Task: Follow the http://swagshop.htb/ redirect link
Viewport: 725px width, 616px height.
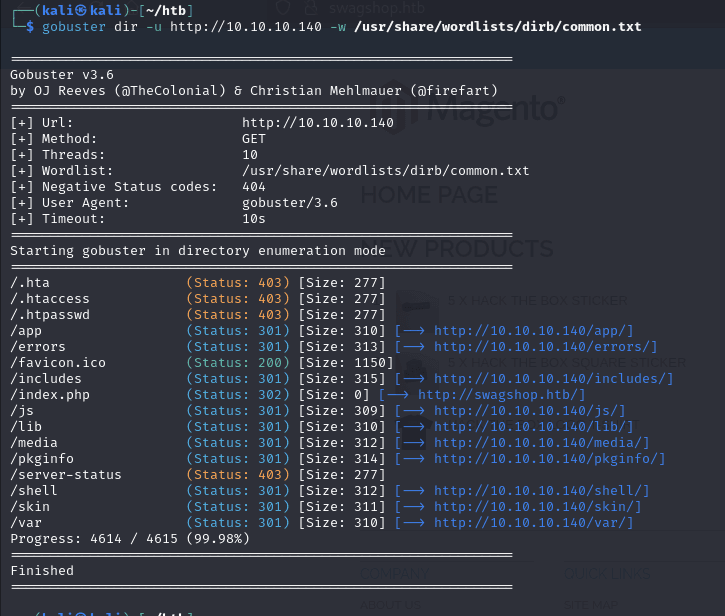Action: click(x=501, y=395)
